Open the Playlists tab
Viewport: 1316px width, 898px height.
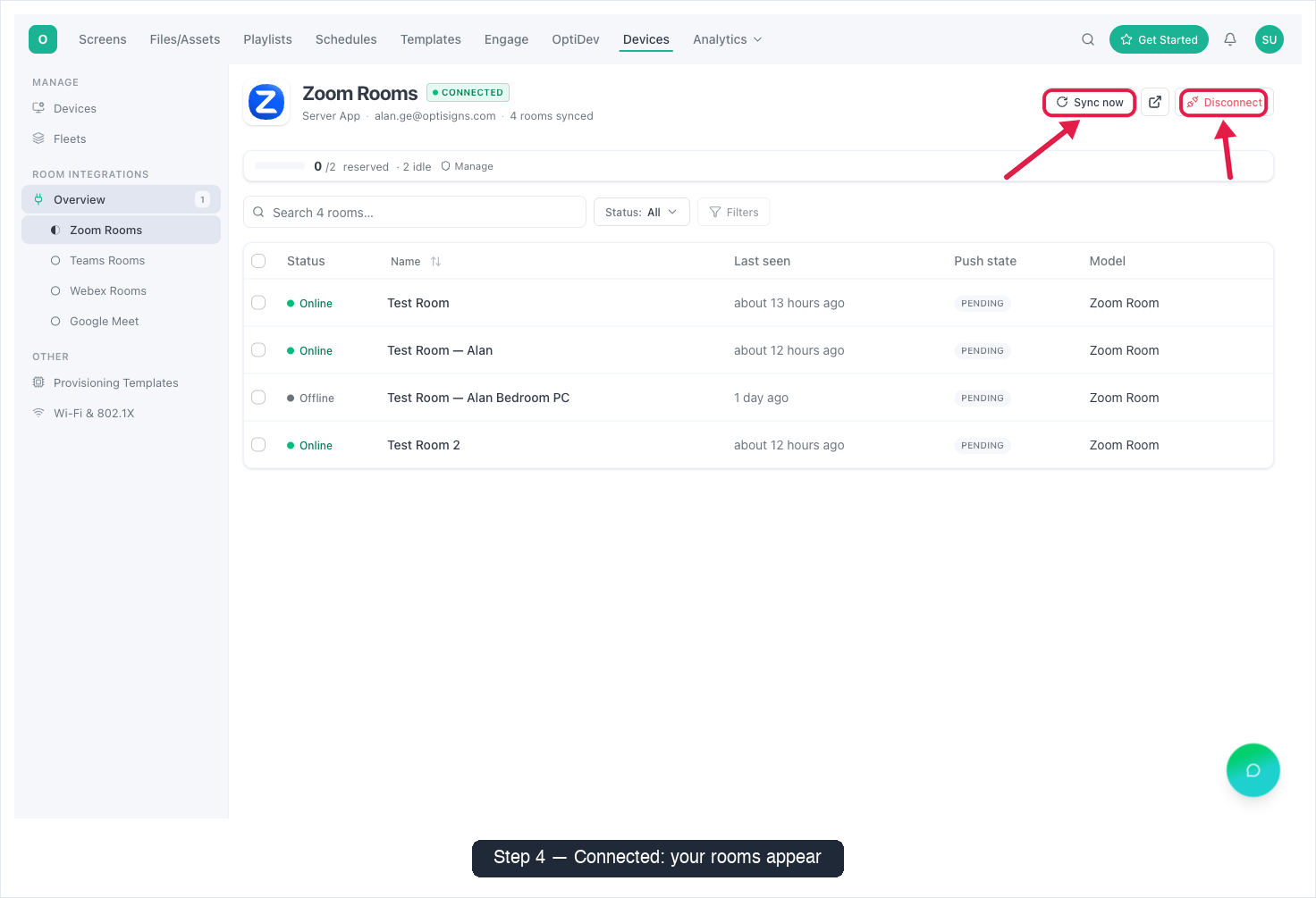(268, 39)
